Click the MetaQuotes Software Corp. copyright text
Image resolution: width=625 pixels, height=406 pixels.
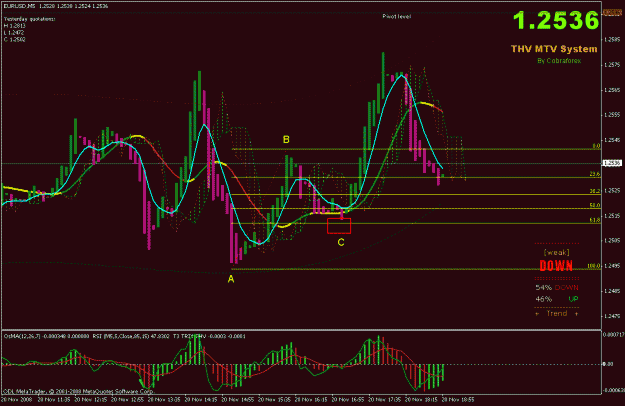point(78,391)
